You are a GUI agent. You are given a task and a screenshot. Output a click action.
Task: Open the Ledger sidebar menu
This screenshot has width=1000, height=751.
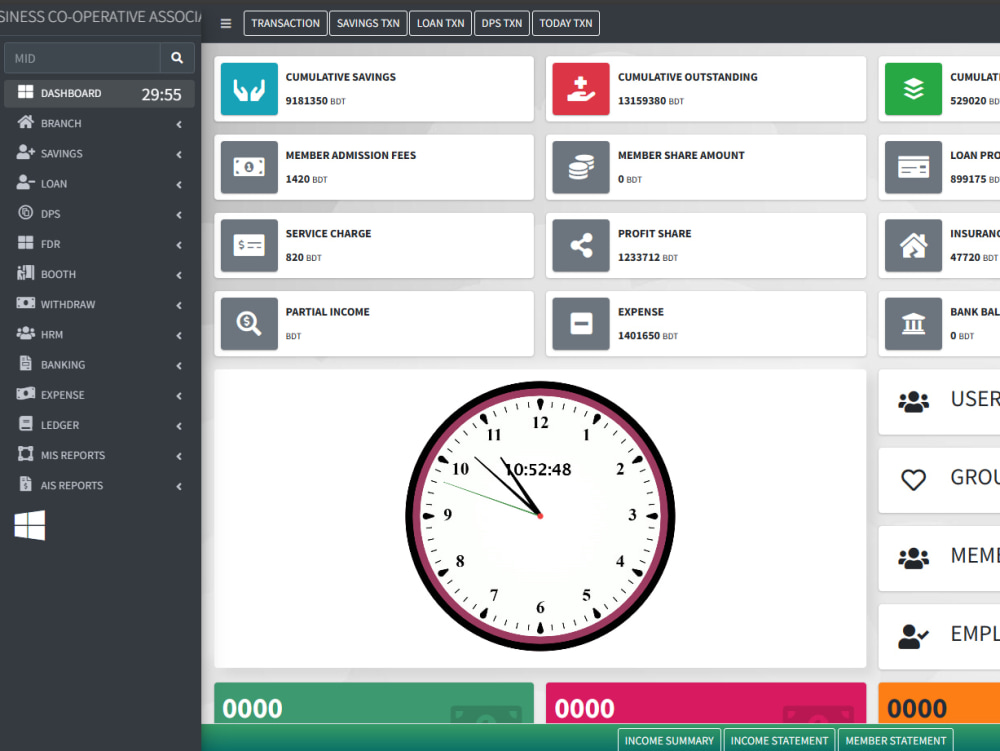pyautogui.click(x=99, y=425)
